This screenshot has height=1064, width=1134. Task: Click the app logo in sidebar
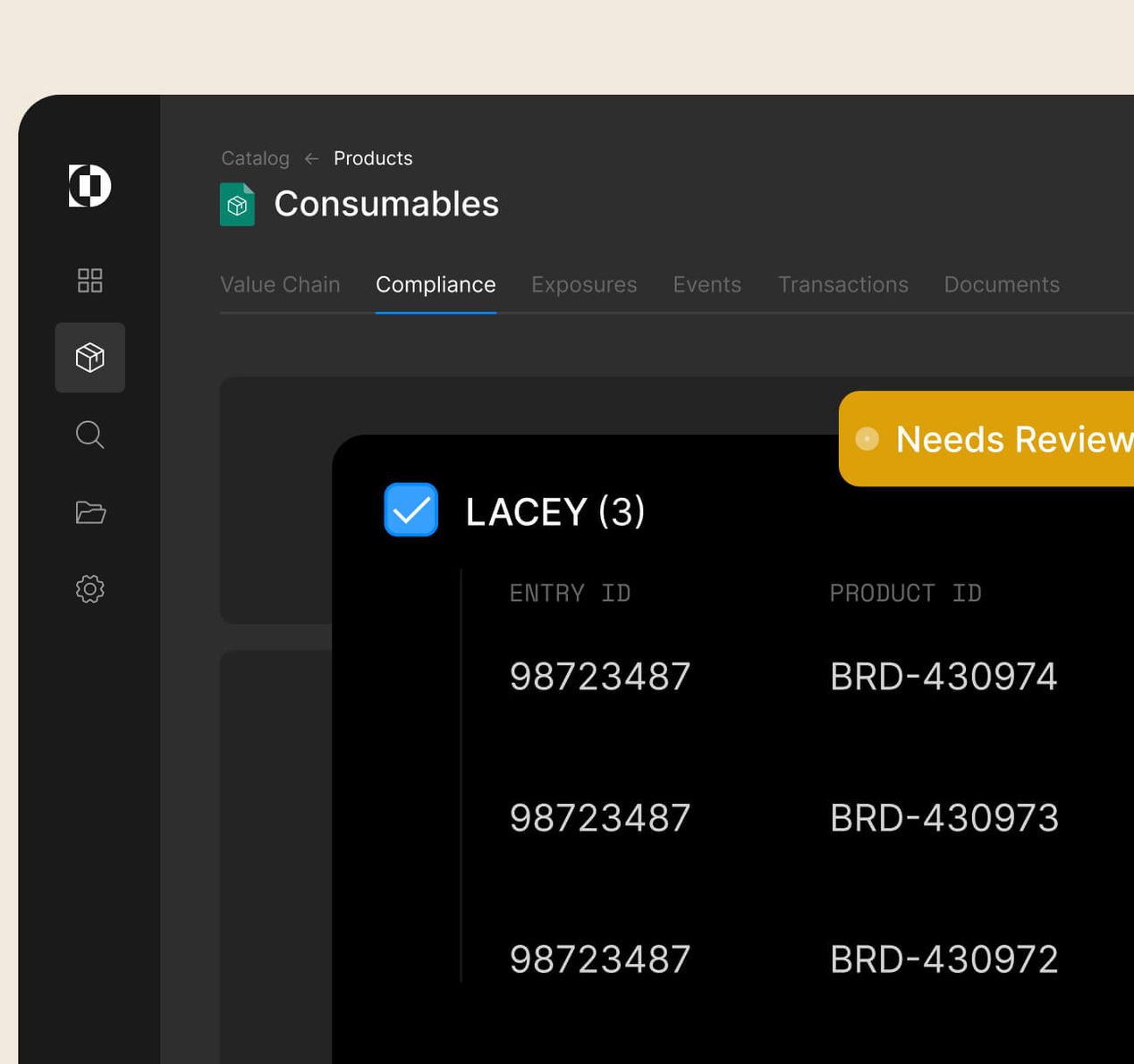pyautogui.click(x=89, y=186)
